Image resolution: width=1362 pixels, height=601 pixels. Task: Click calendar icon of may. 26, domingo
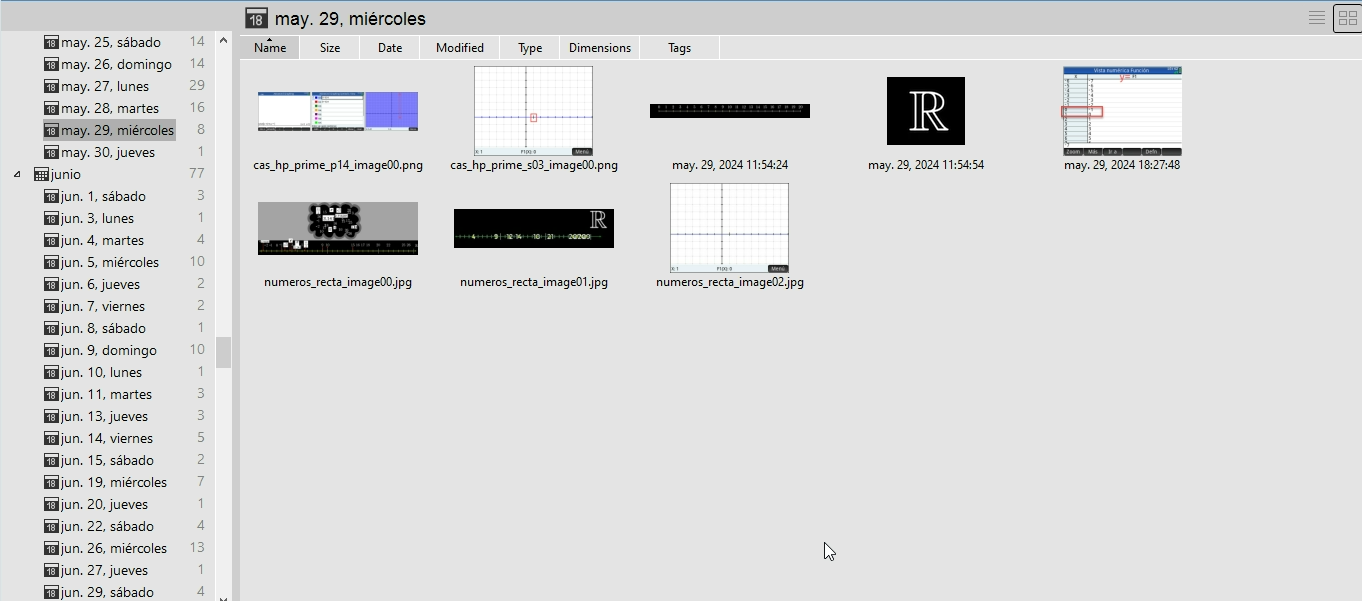coord(52,64)
